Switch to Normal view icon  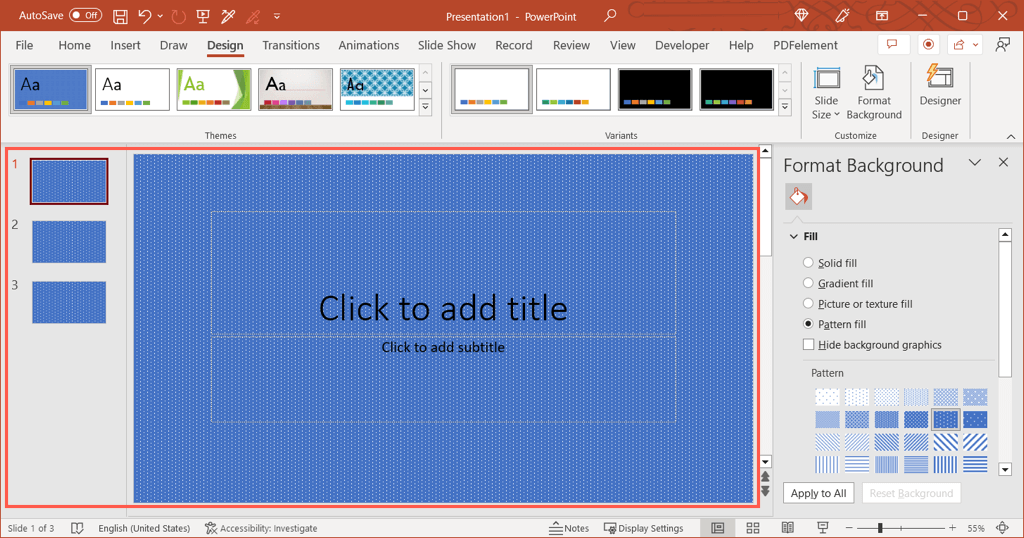[718, 528]
